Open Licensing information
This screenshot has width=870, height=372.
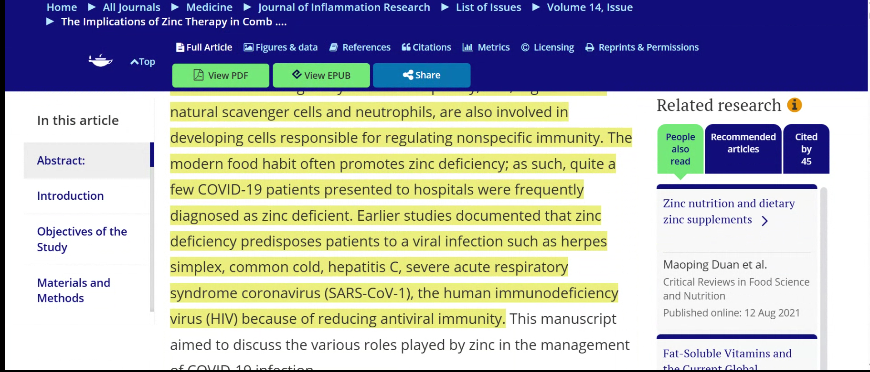547,47
